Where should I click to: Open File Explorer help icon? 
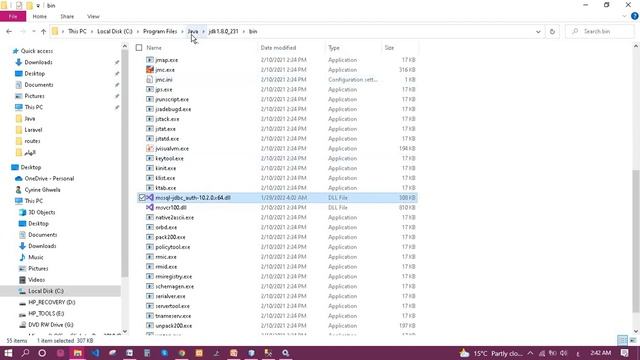click(635, 16)
